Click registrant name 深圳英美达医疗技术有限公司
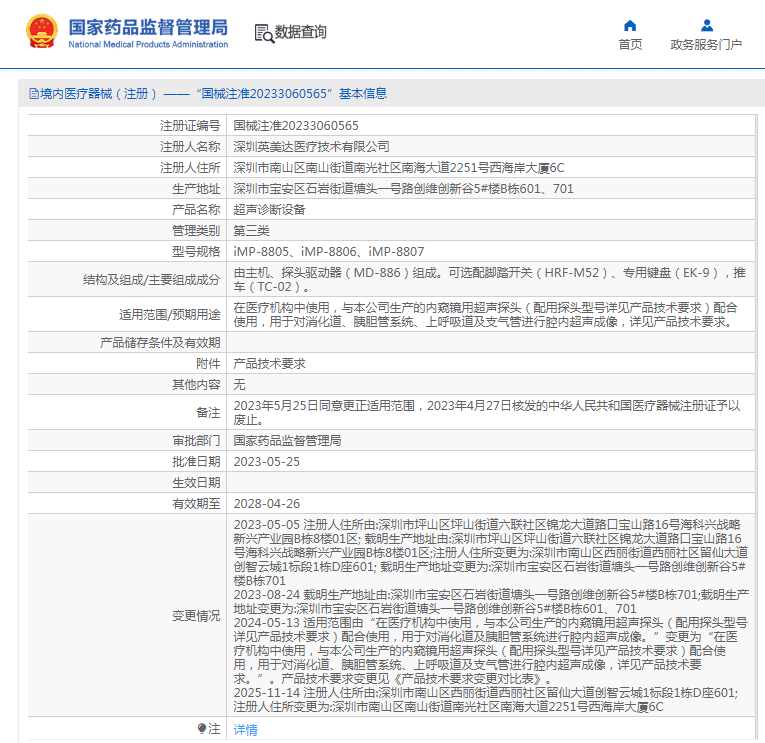This screenshot has height=743, width=765. (x=311, y=147)
